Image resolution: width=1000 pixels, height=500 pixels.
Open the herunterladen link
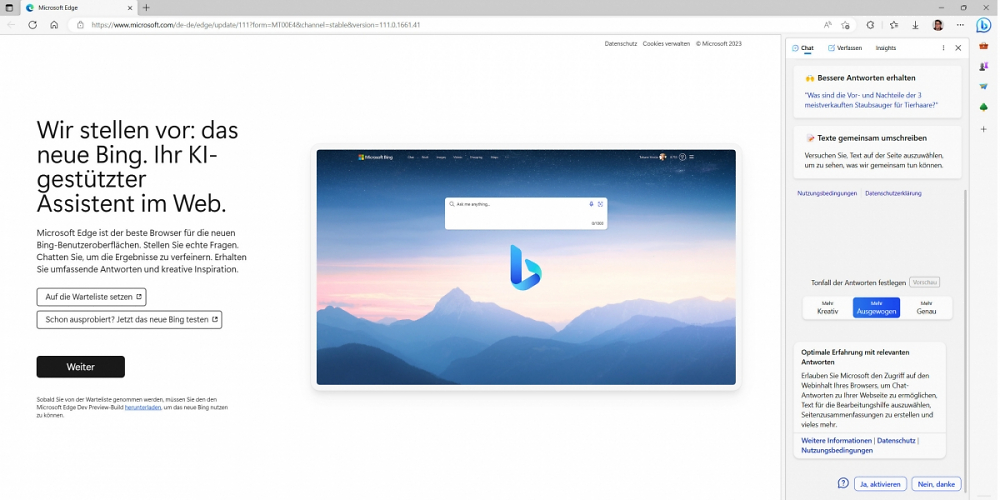tap(143, 407)
